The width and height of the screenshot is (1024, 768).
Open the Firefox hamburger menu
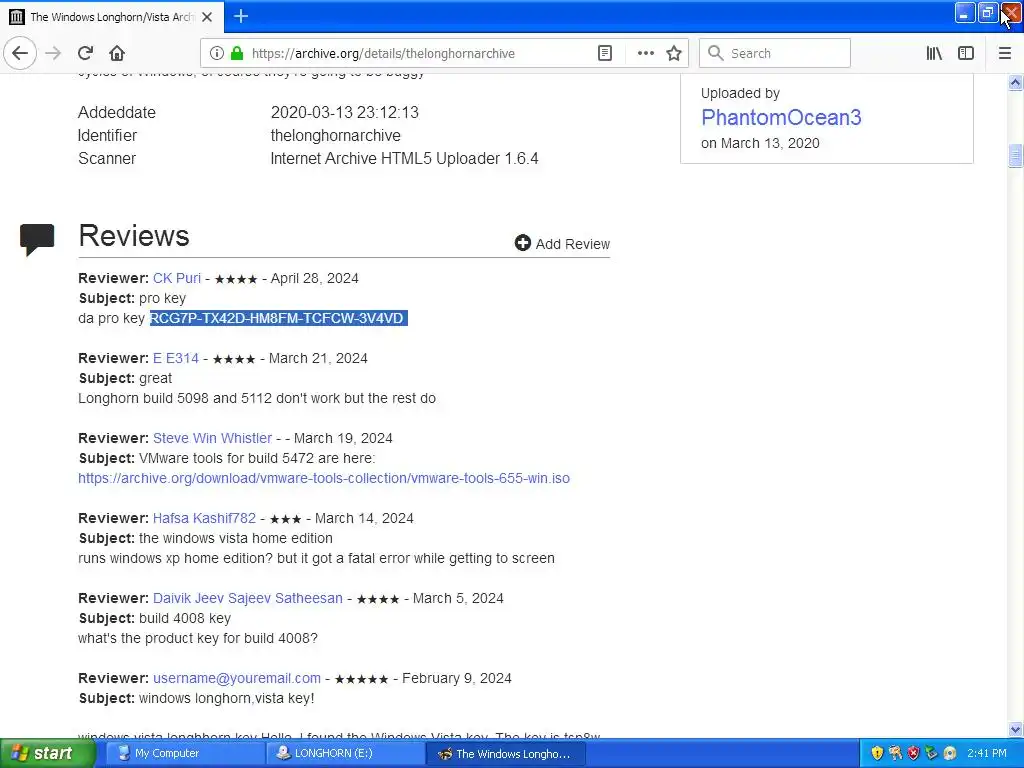point(1004,53)
